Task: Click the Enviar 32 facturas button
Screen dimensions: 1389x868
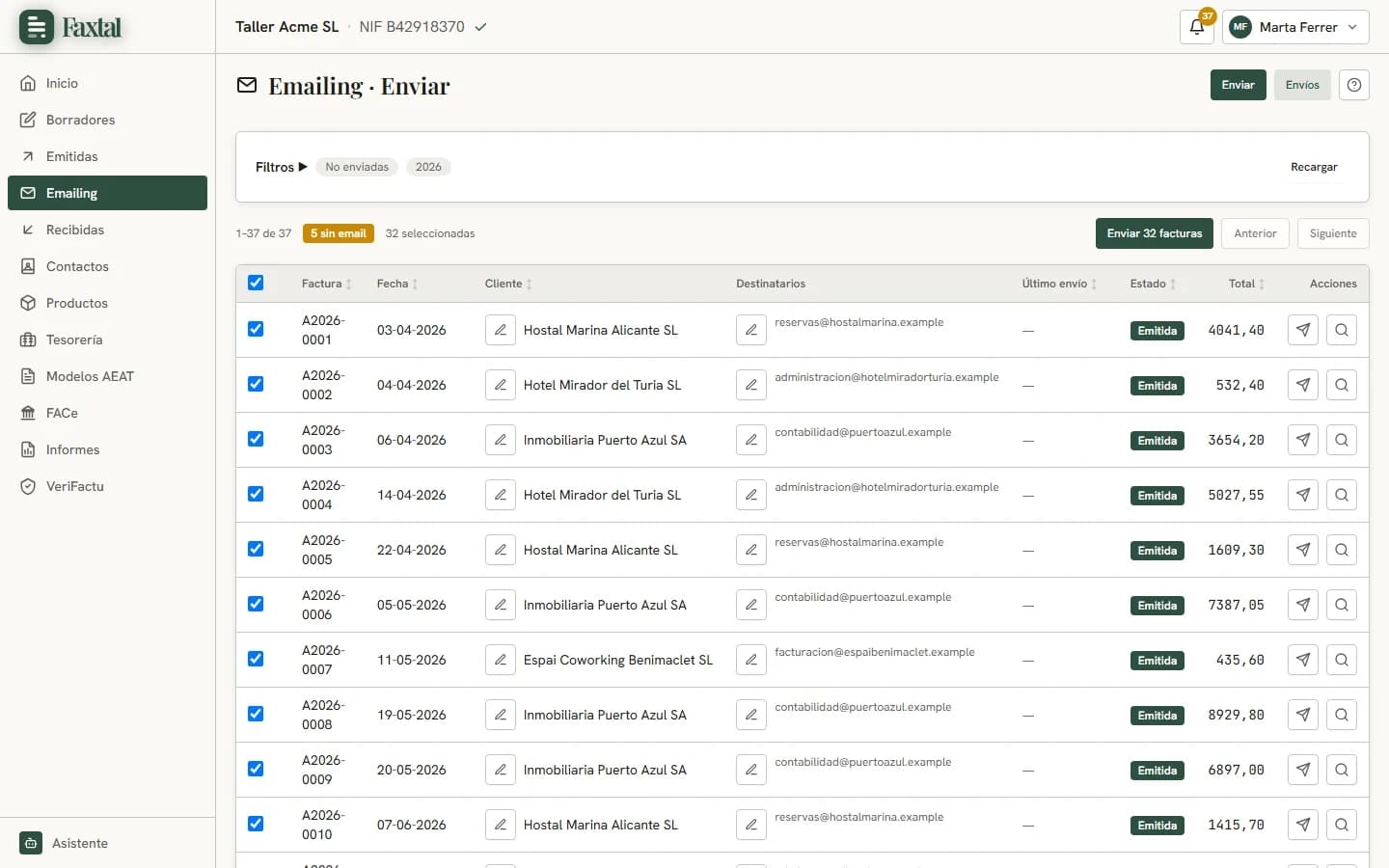Action: [x=1155, y=233]
